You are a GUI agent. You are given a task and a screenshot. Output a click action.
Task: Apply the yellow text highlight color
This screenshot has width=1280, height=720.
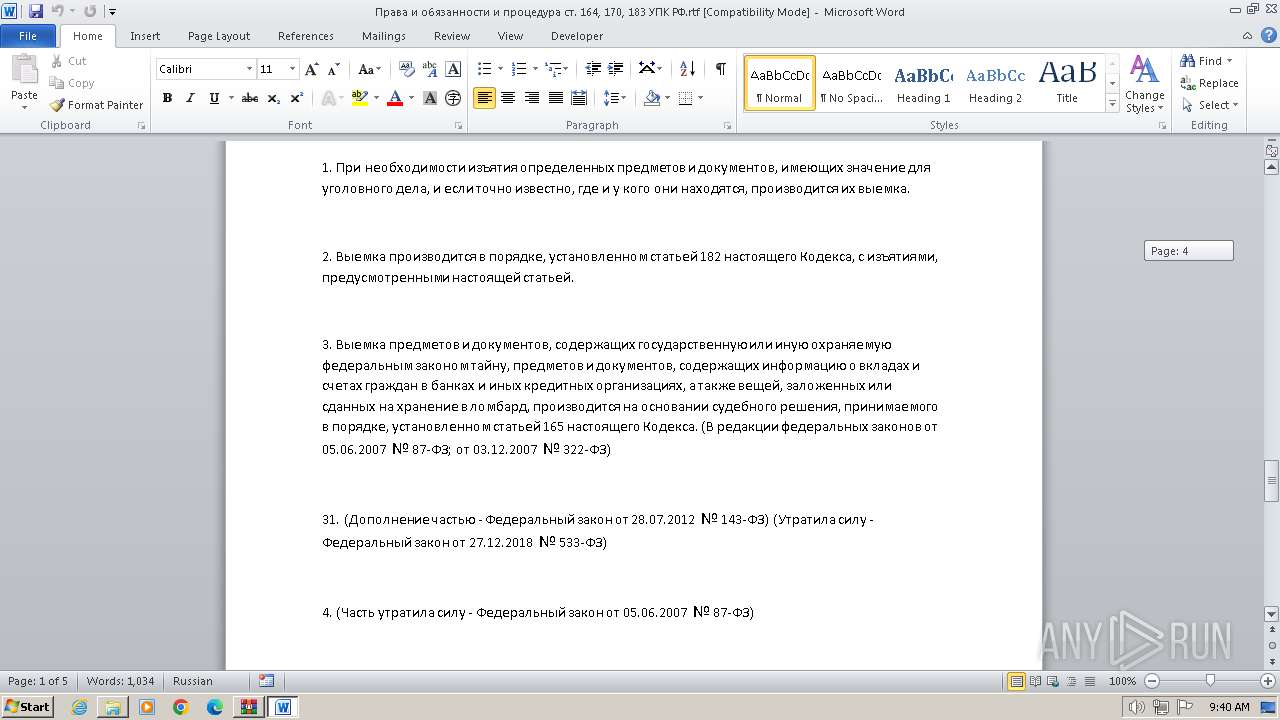coord(359,98)
